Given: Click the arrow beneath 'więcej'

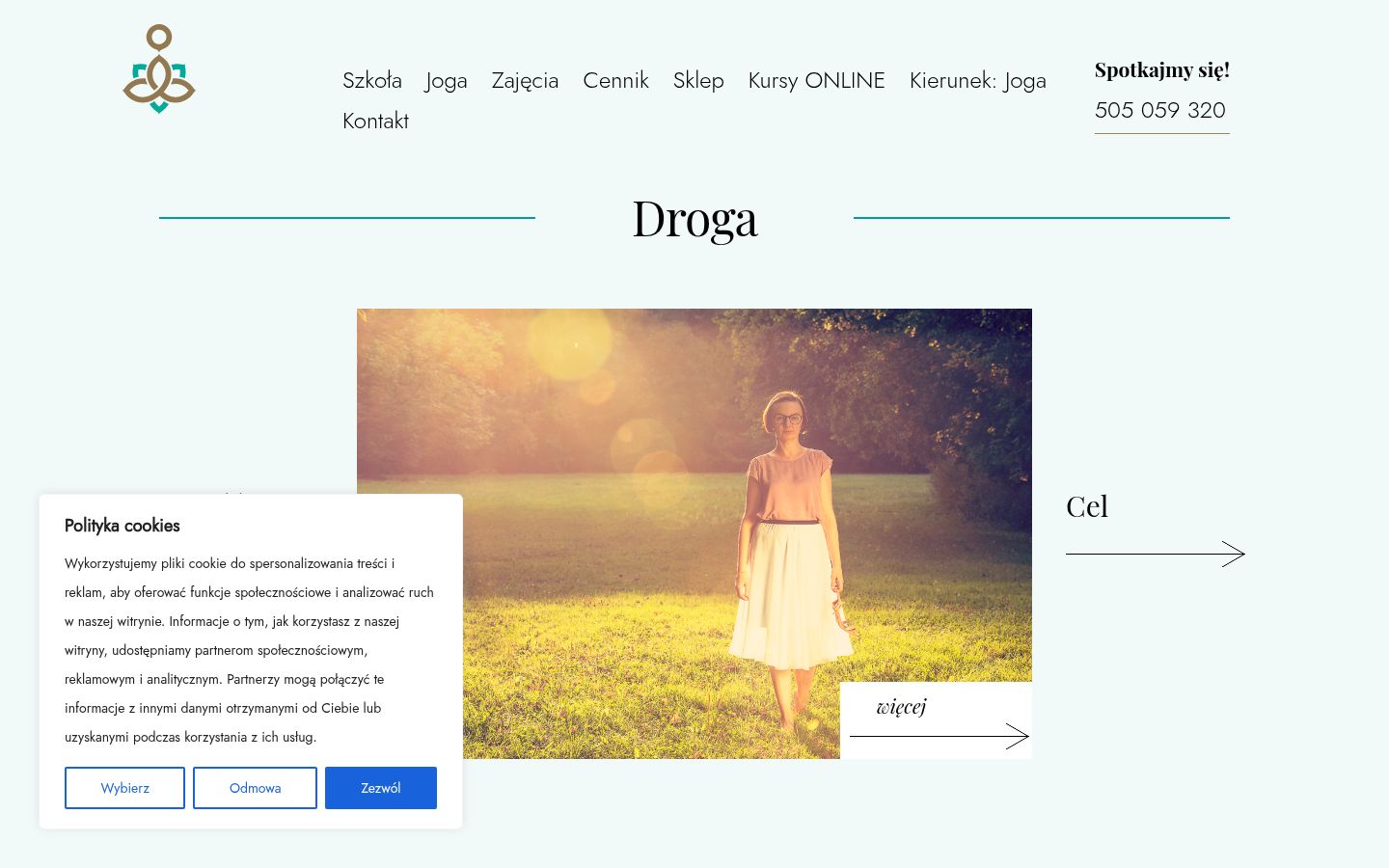Looking at the screenshot, I should 940,737.
